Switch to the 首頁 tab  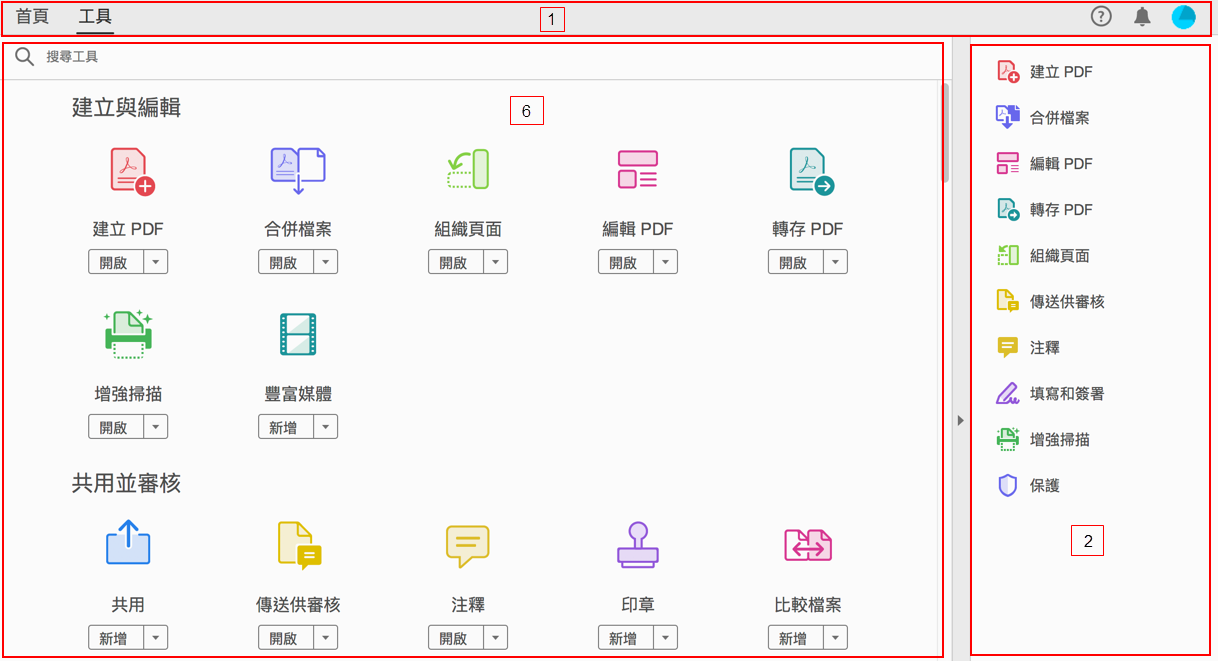tap(31, 17)
